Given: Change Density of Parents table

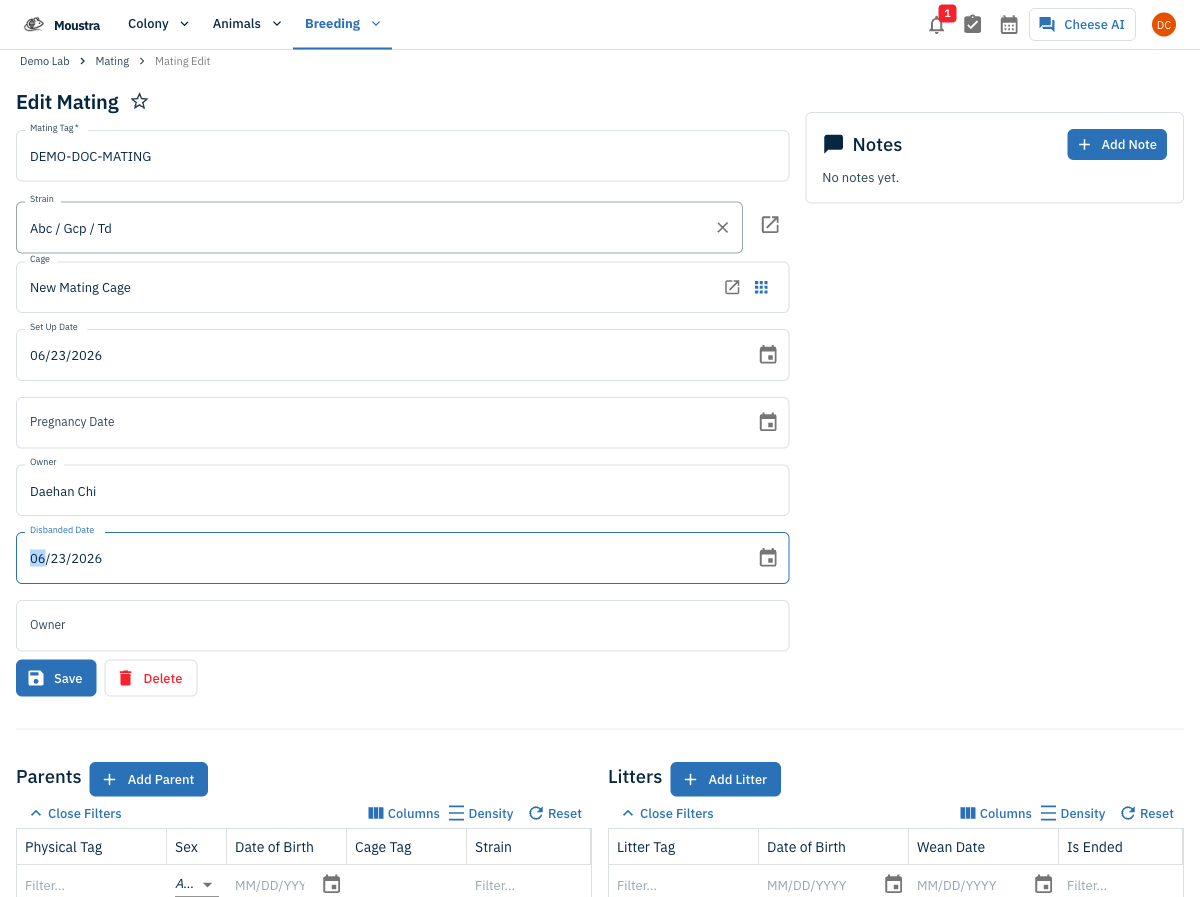Looking at the screenshot, I should [x=481, y=813].
